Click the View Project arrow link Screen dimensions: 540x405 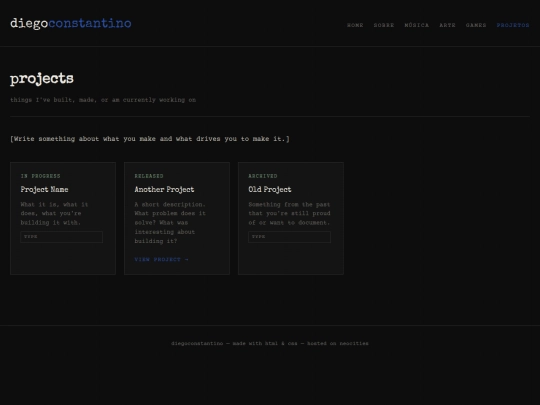(x=162, y=259)
